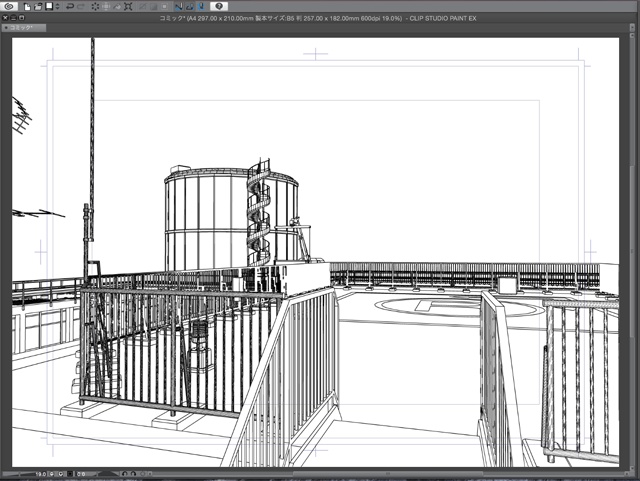Rotate canvas left with status bar icon

click(x=125, y=474)
